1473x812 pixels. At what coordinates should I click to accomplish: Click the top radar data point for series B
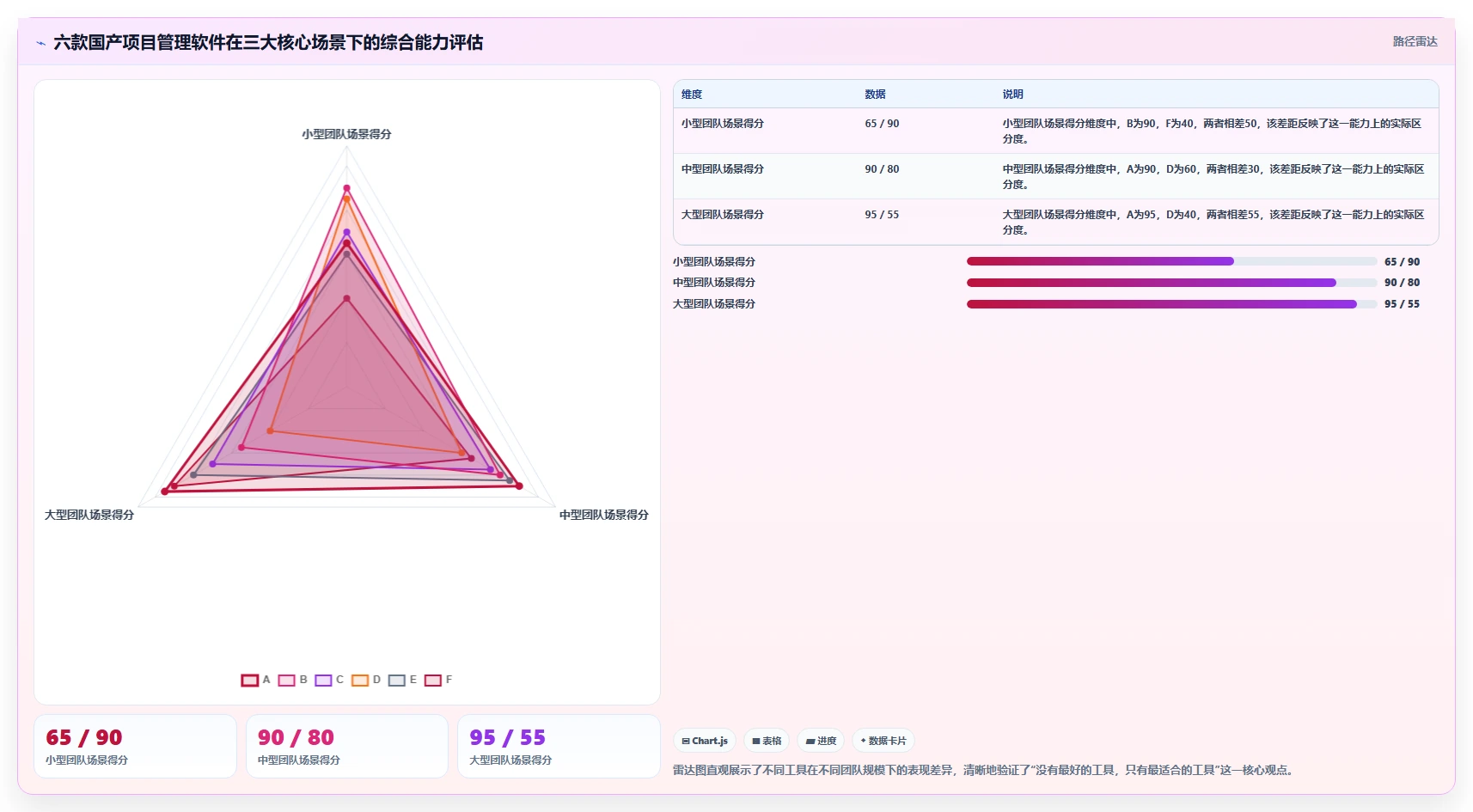(x=347, y=188)
